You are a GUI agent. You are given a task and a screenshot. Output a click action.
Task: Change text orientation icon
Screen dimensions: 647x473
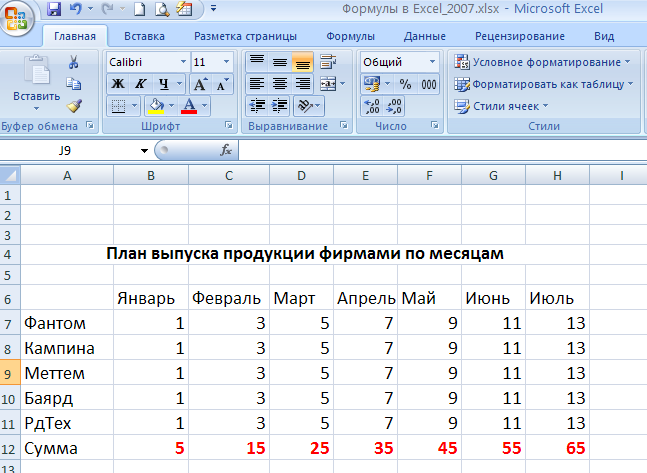click(x=305, y=106)
